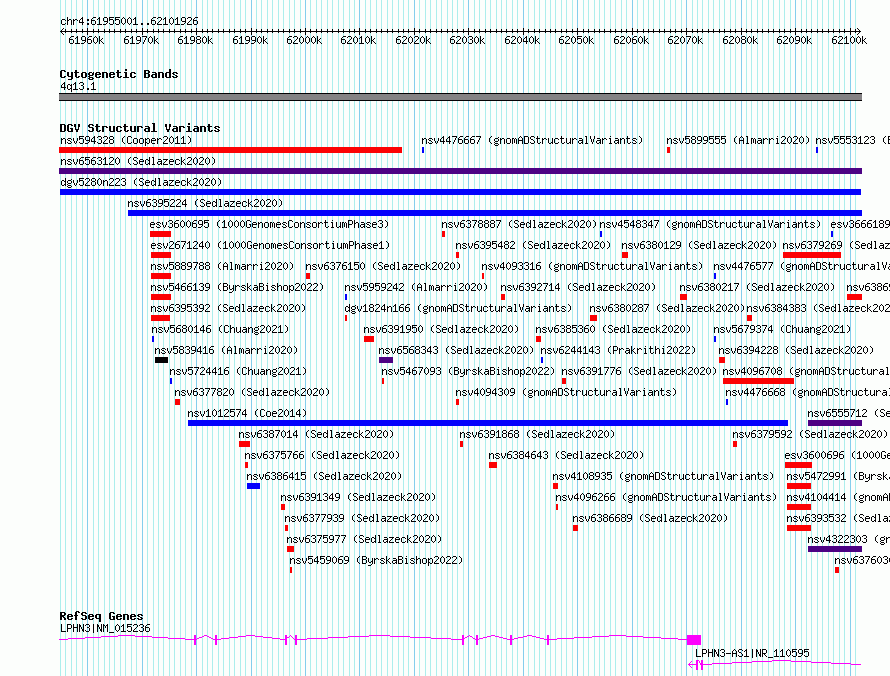This screenshot has width=890, height=676.
Task: Click the nsv6384643 (Sedlazeck2020) label
Action: [566, 455]
